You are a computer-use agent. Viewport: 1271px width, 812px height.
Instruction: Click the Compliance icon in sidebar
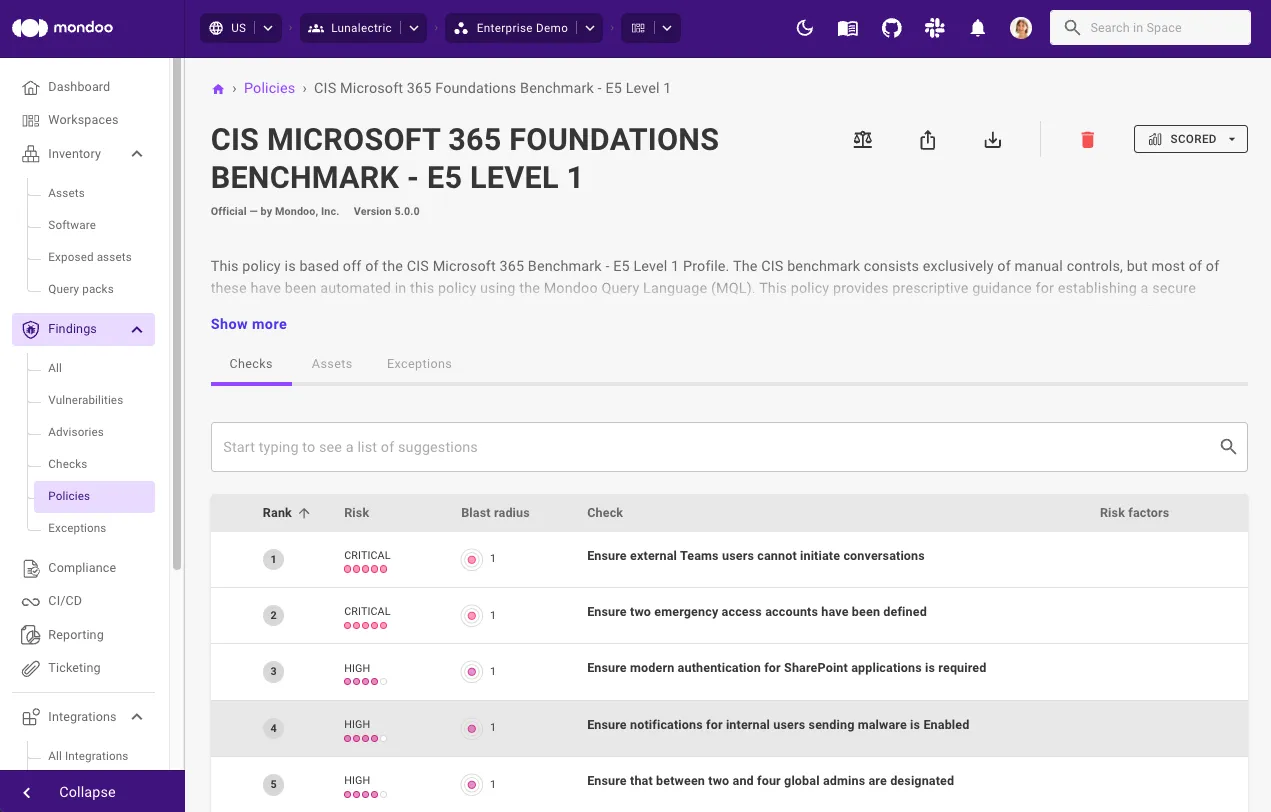(31, 568)
